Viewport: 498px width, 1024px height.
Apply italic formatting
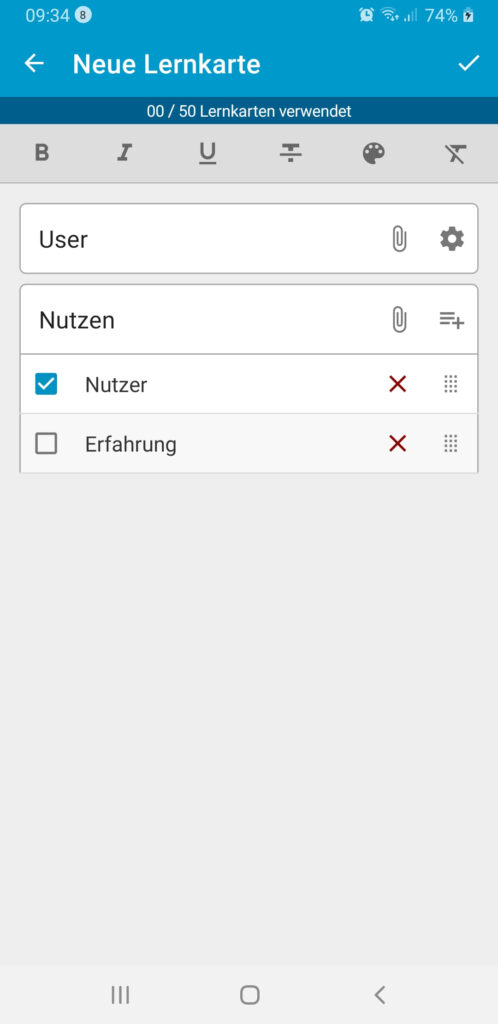click(x=124, y=153)
